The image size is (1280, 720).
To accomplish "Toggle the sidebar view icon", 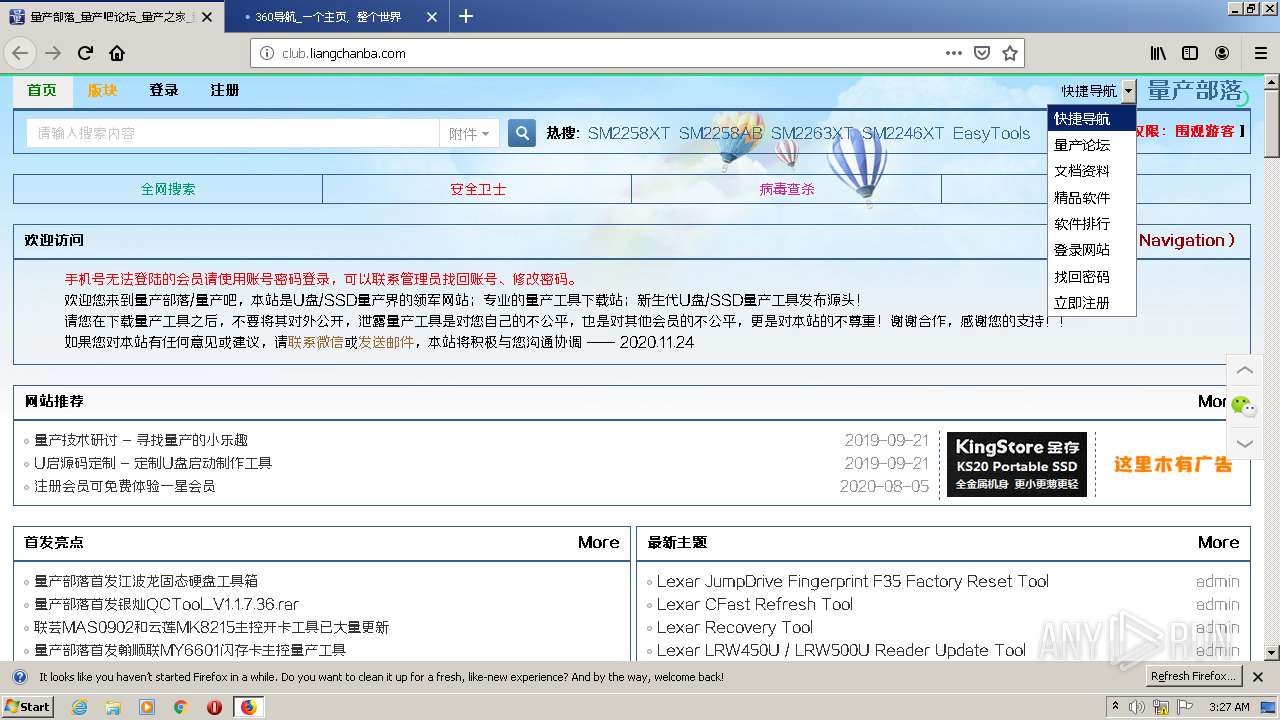I will tap(1190, 53).
